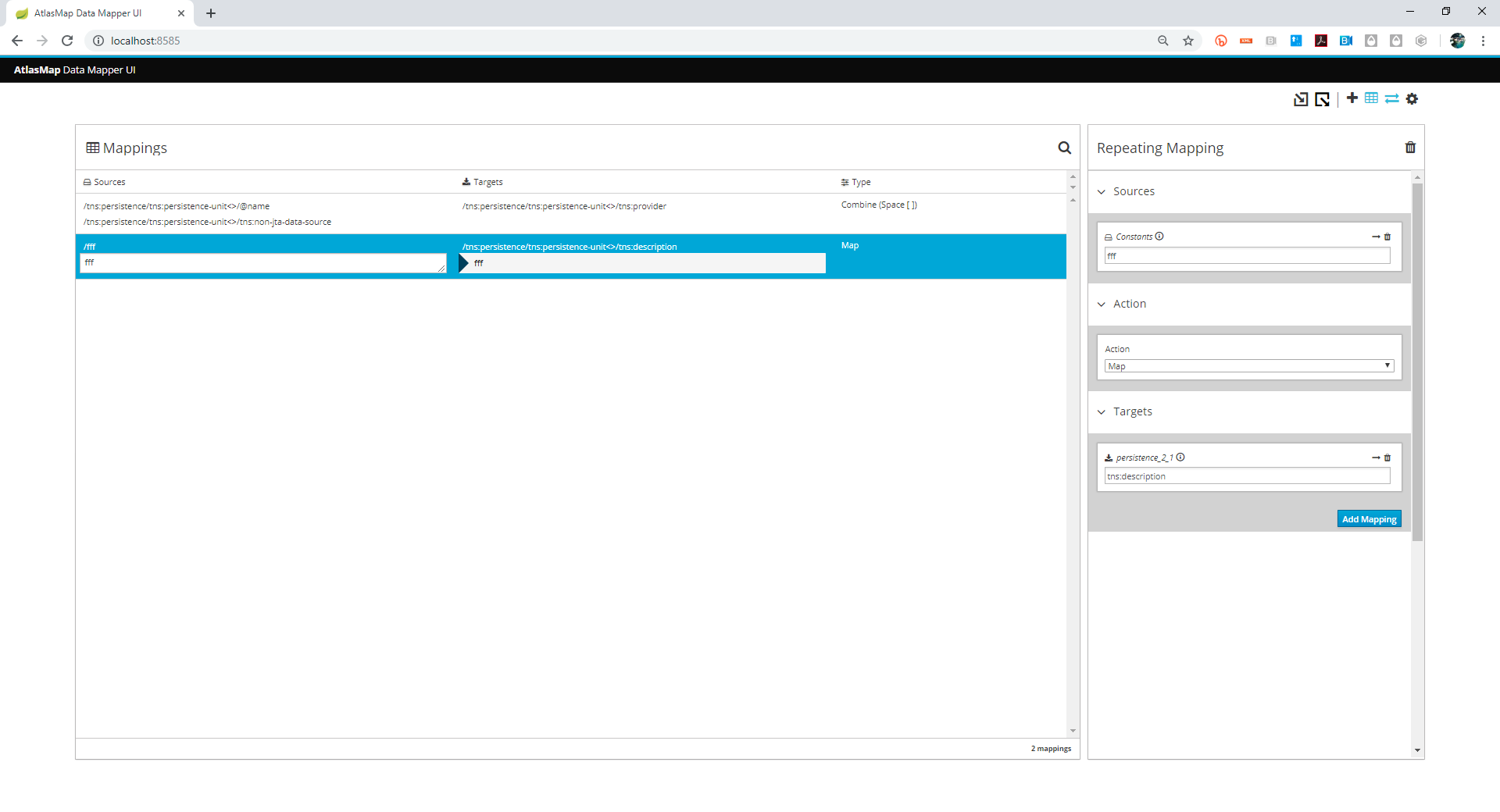Viewport: 1500px width, 812px height.
Task: Collapse the Targets section chevron
Action: [x=1102, y=412]
